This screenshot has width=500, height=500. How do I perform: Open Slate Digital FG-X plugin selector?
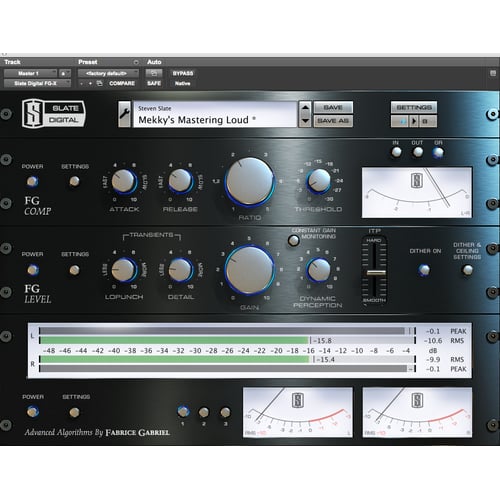click(x=37, y=83)
